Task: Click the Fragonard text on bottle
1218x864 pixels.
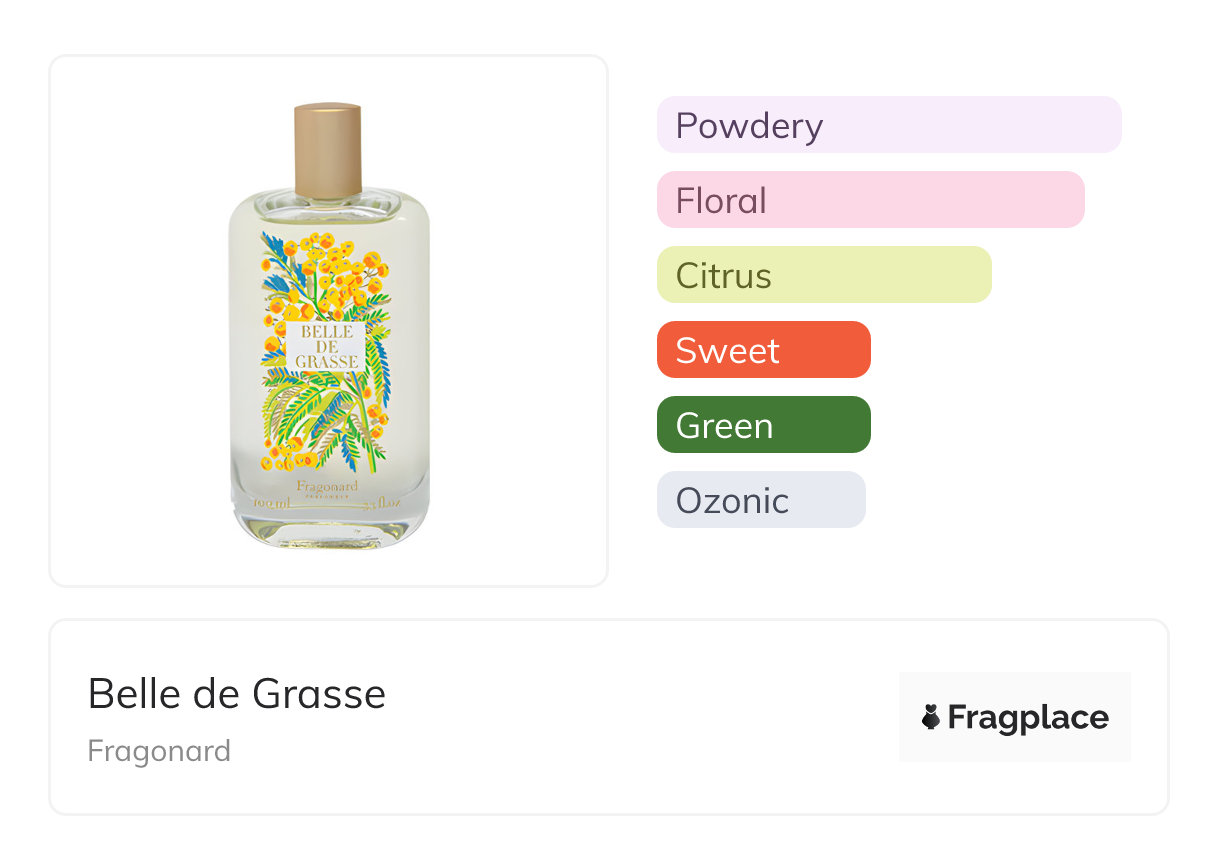Action: [328, 486]
